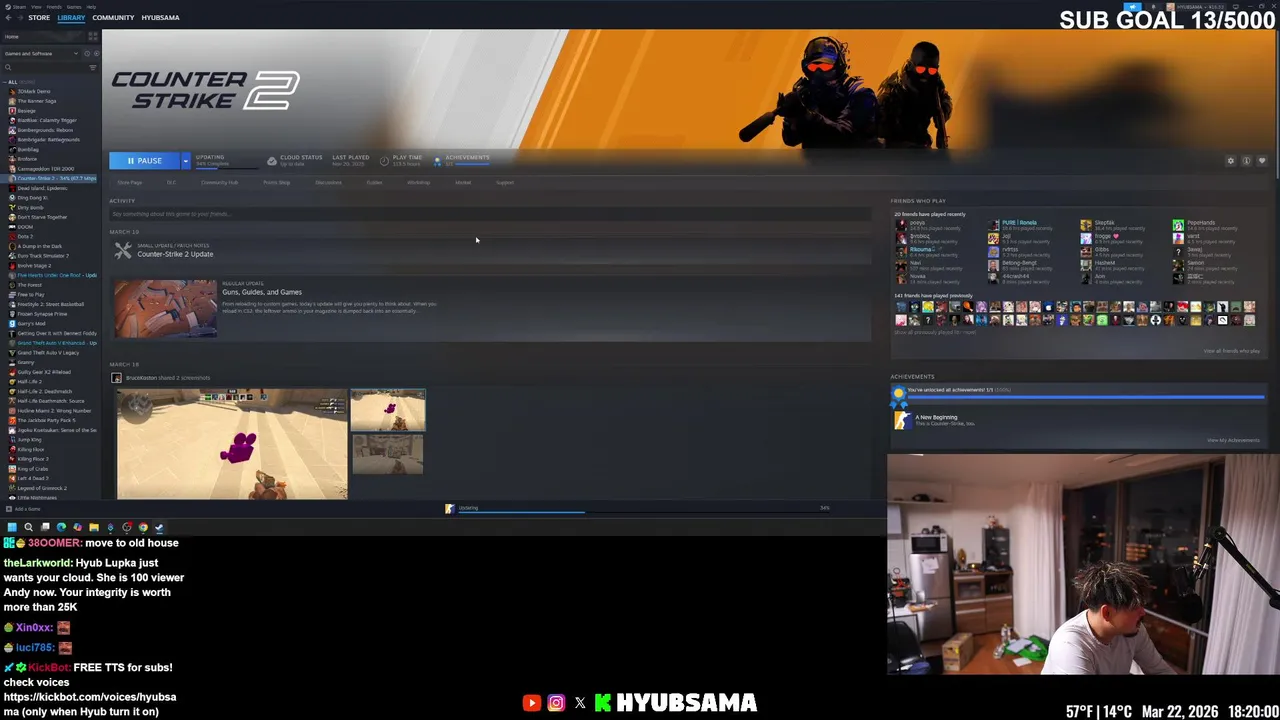Open File Explorer from the taskbar
1280x720 pixels.
pyautogui.click(x=94, y=527)
